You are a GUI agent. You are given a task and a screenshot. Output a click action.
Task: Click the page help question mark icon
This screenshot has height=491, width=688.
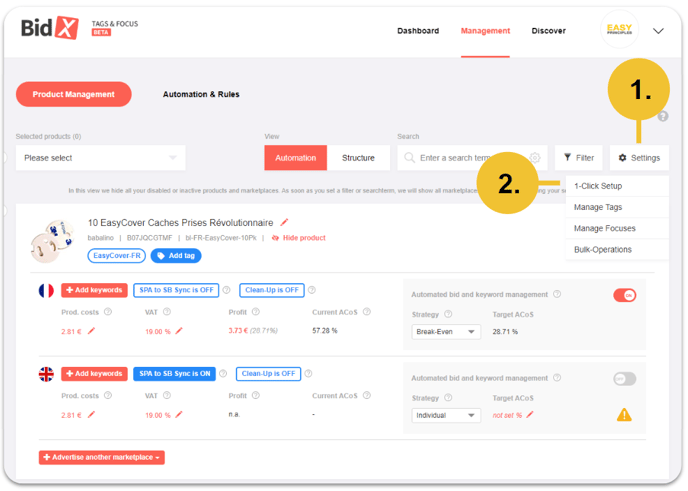[x=663, y=116]
